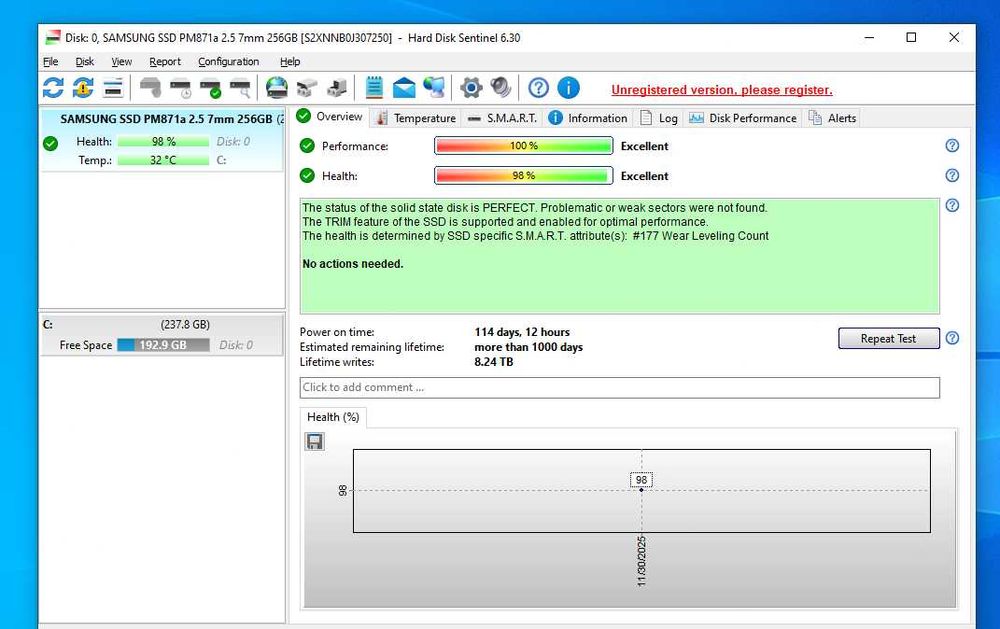1000x629 pixels.
Task: Open the disk list panel toolbar icon
Action: point(113,87)
